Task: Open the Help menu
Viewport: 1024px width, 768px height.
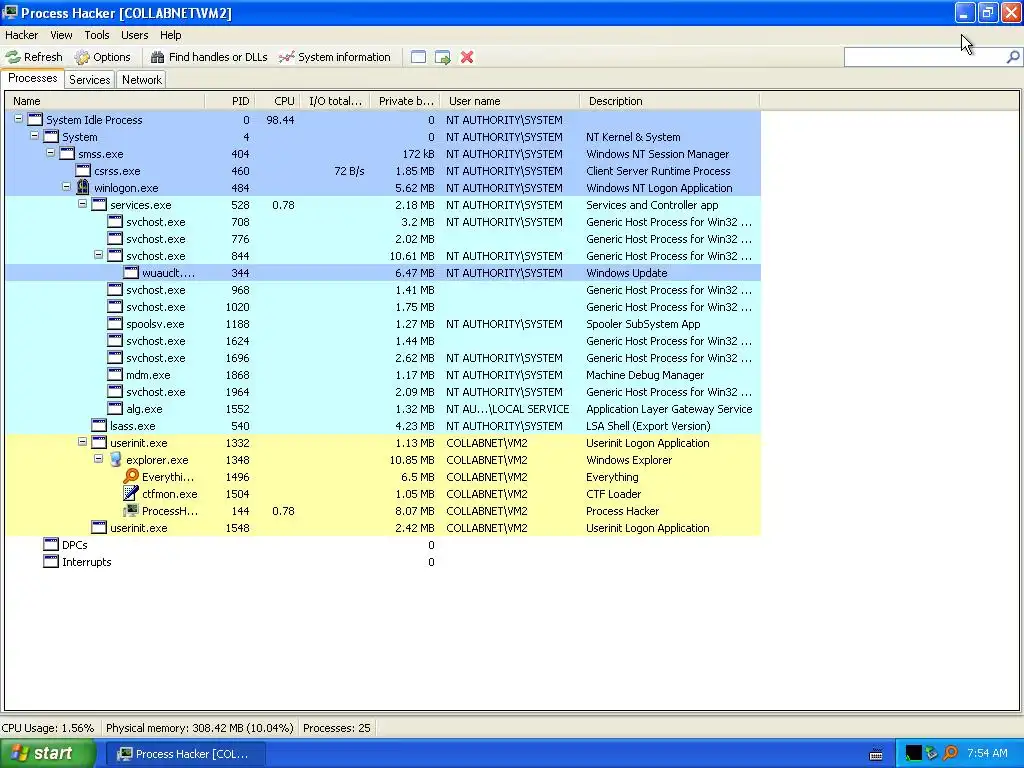Action: click(x=170, y=35)
